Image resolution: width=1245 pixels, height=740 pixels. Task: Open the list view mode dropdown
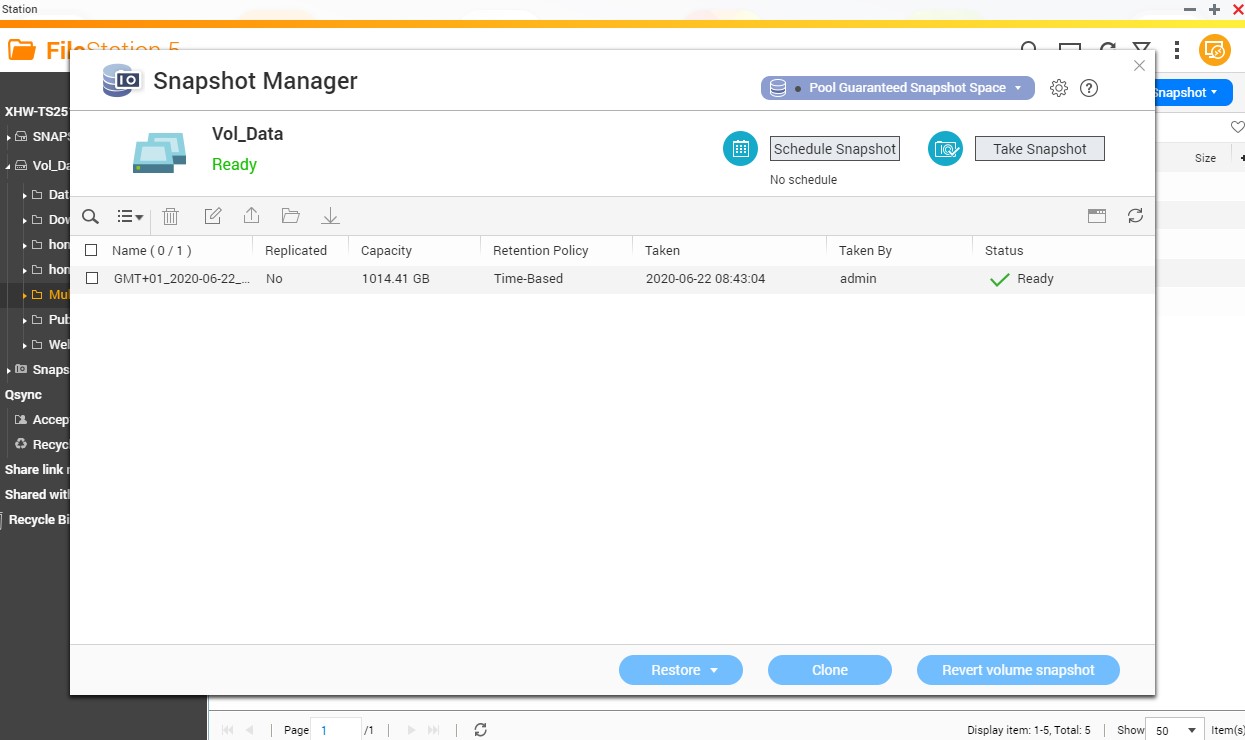point(130,216)
